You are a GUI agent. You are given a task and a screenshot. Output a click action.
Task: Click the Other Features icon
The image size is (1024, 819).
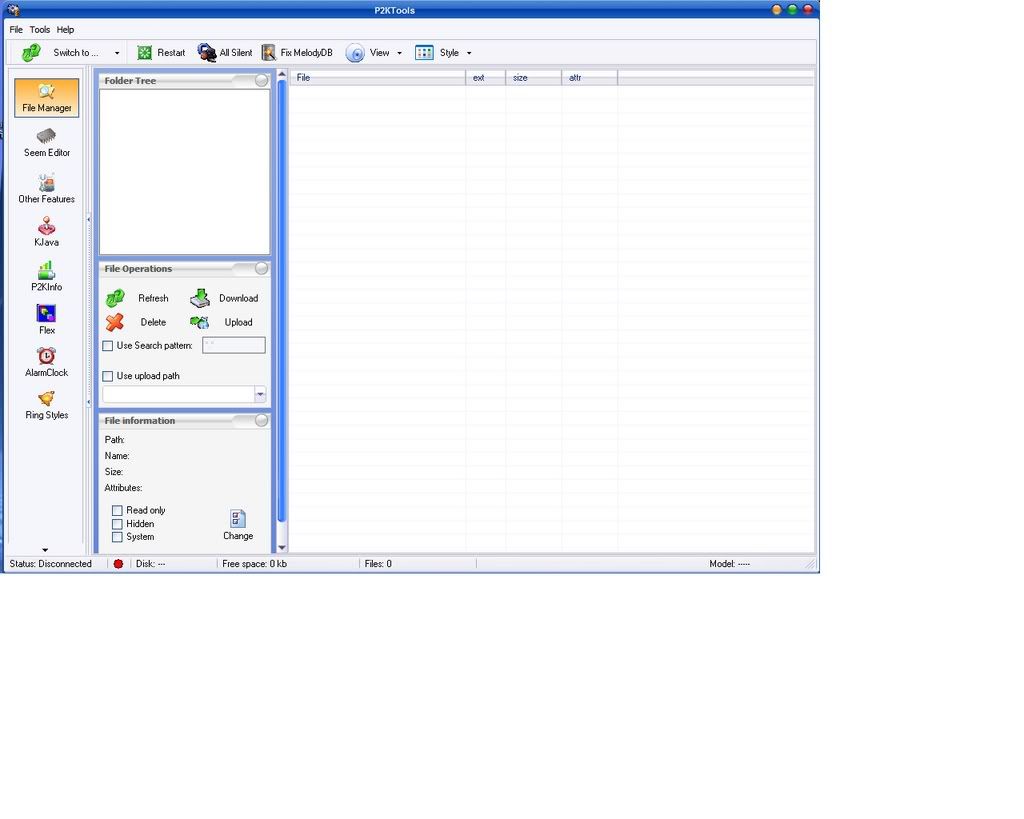46,183
